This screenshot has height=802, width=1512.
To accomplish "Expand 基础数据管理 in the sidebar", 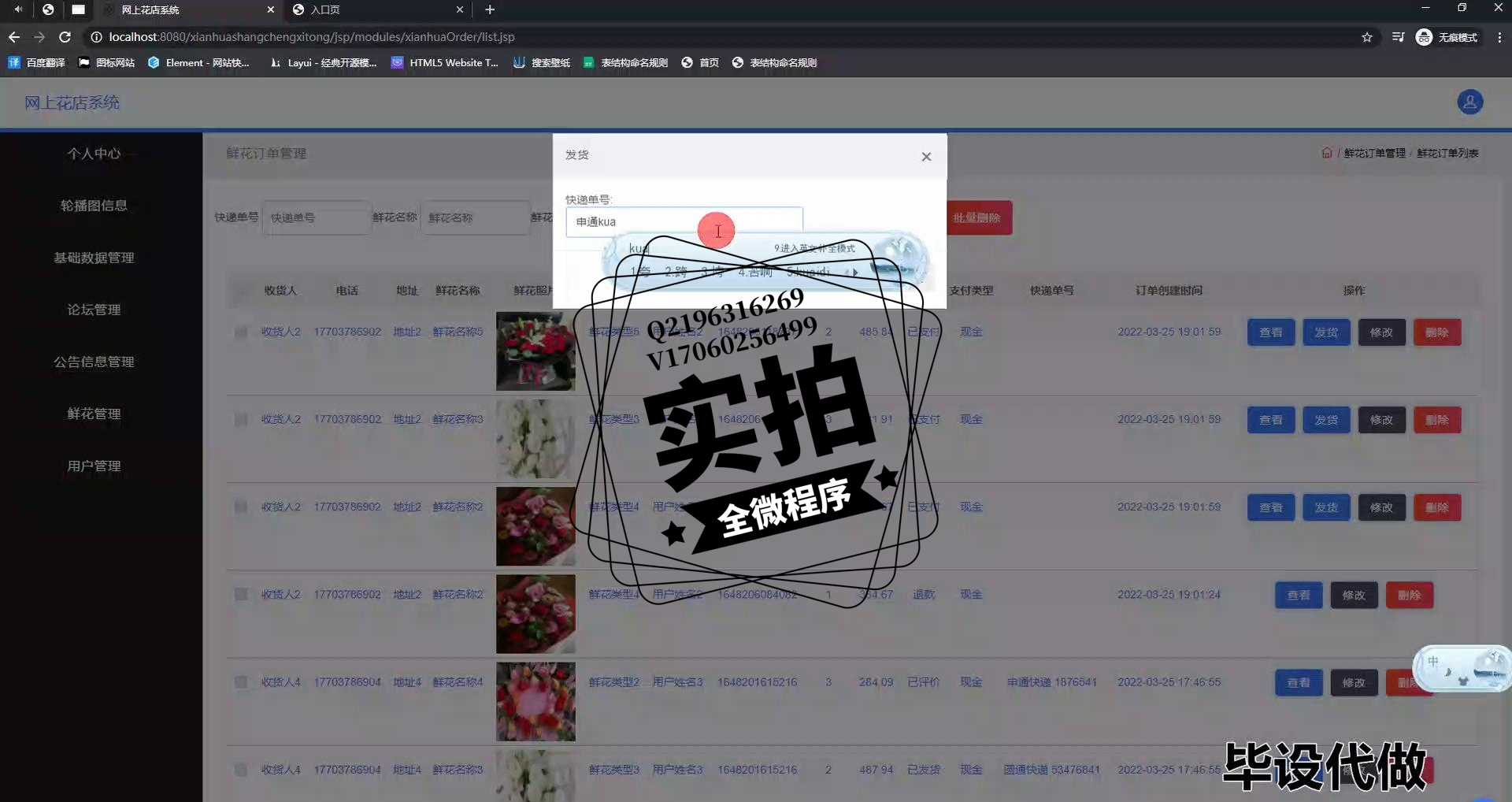I will click(x=94, y=258).
